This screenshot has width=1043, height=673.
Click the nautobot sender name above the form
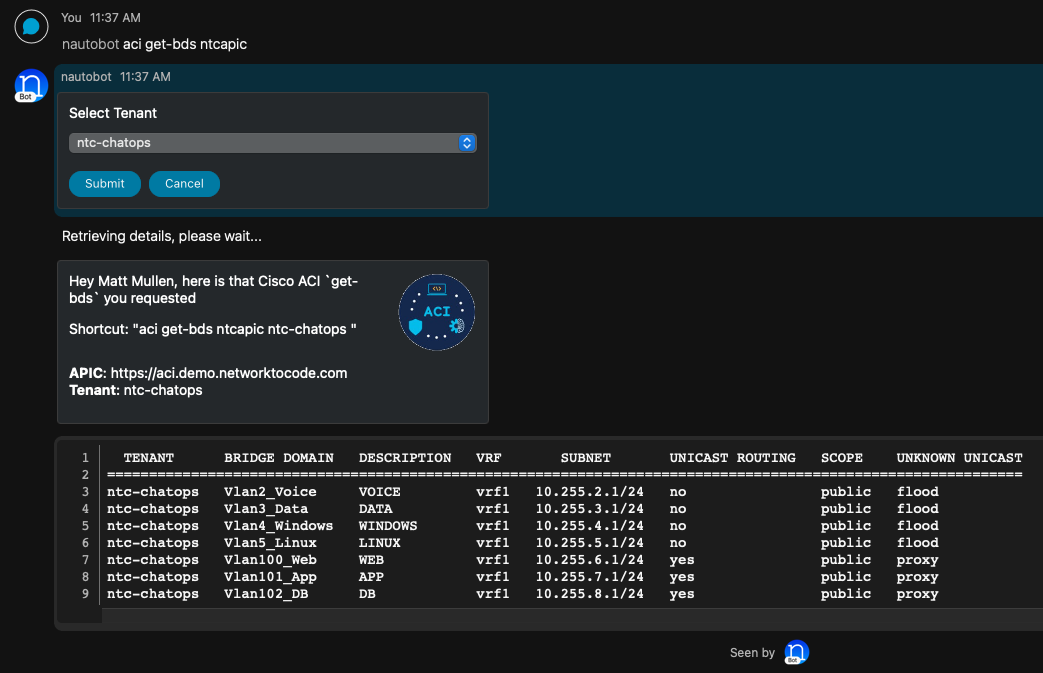point(86,77)
